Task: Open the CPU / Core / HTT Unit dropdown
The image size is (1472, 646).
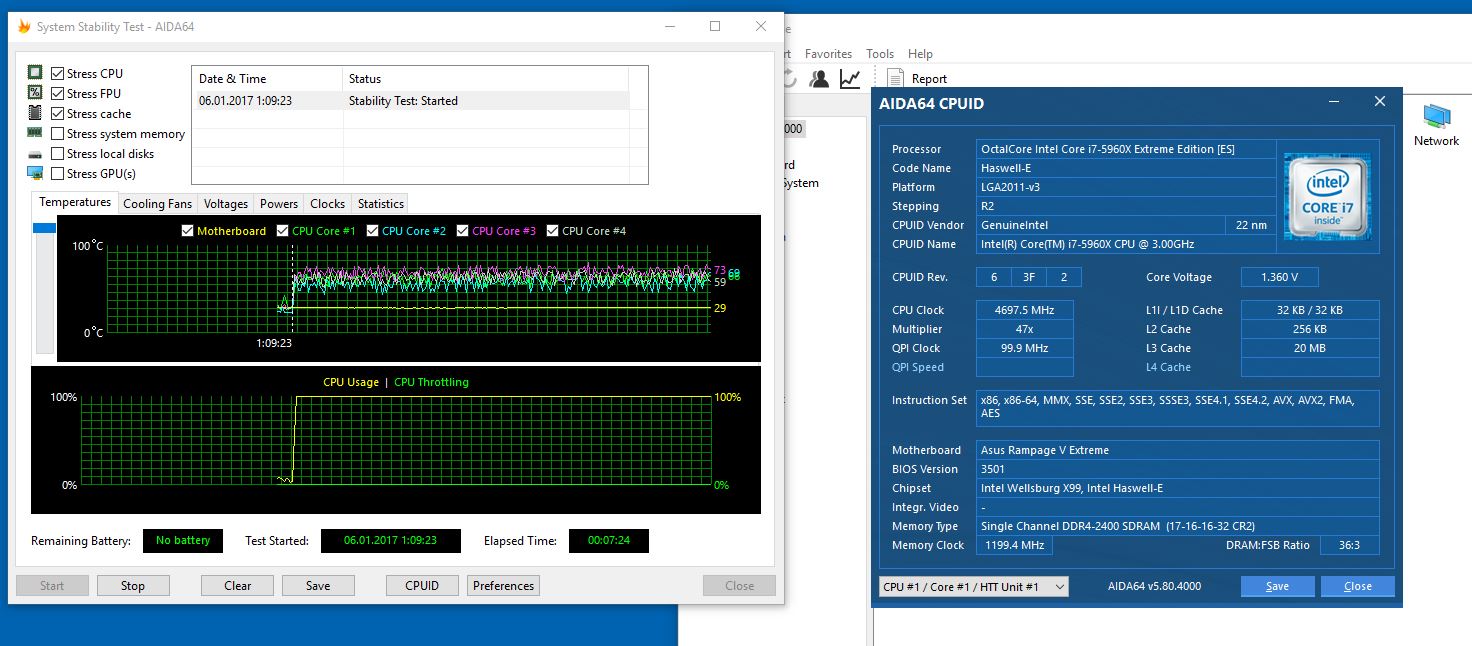Action: tap(973, 587)
